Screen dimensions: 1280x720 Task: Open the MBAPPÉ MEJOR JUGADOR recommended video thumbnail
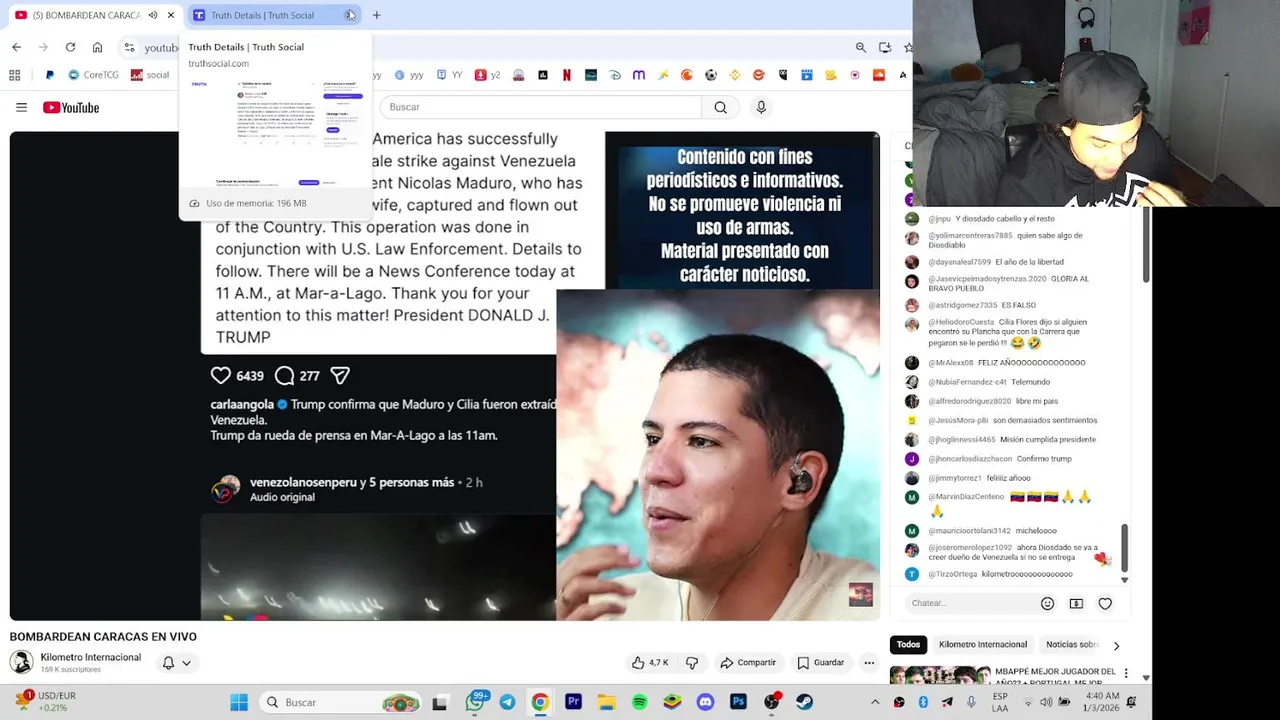pyautogui.click(x=940, y=675)
